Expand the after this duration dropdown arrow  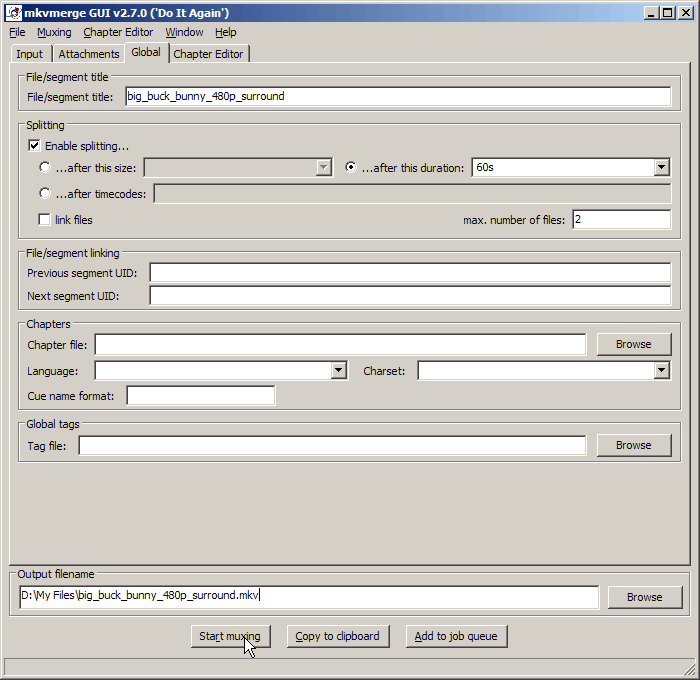[x=662, y=167]
